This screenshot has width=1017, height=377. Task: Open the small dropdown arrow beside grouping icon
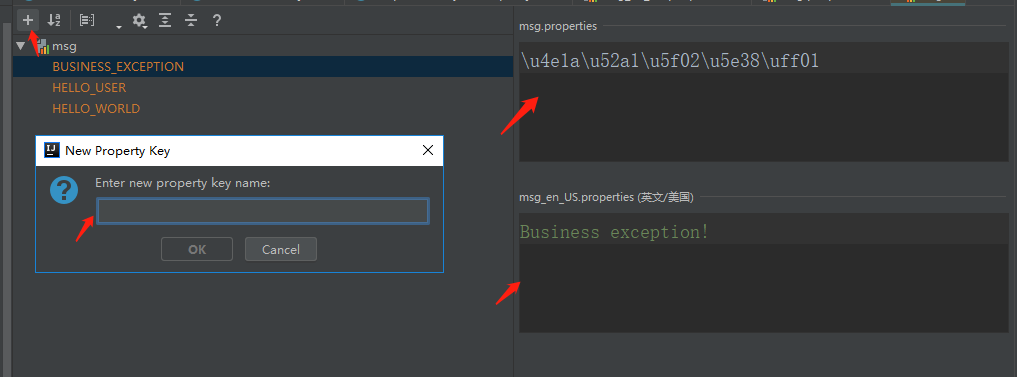point(119,27)
